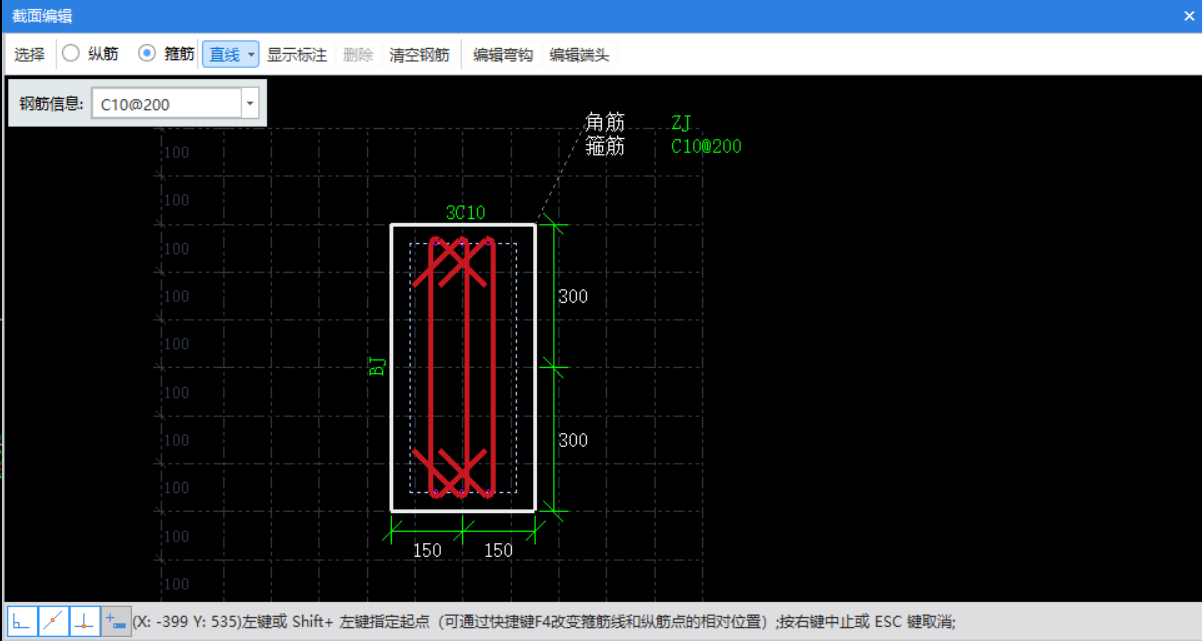
Task: Toggle the midpoint snap icon
Action: pos(54,621)
